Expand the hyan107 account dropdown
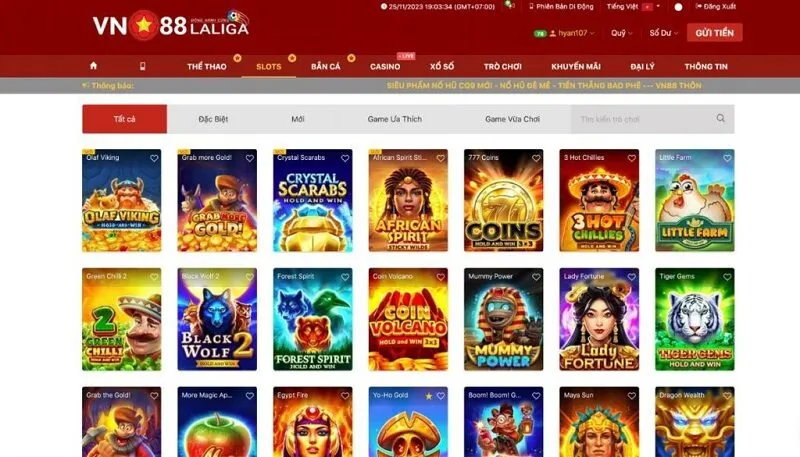800x457 pixels. click(x=572, y=33)
